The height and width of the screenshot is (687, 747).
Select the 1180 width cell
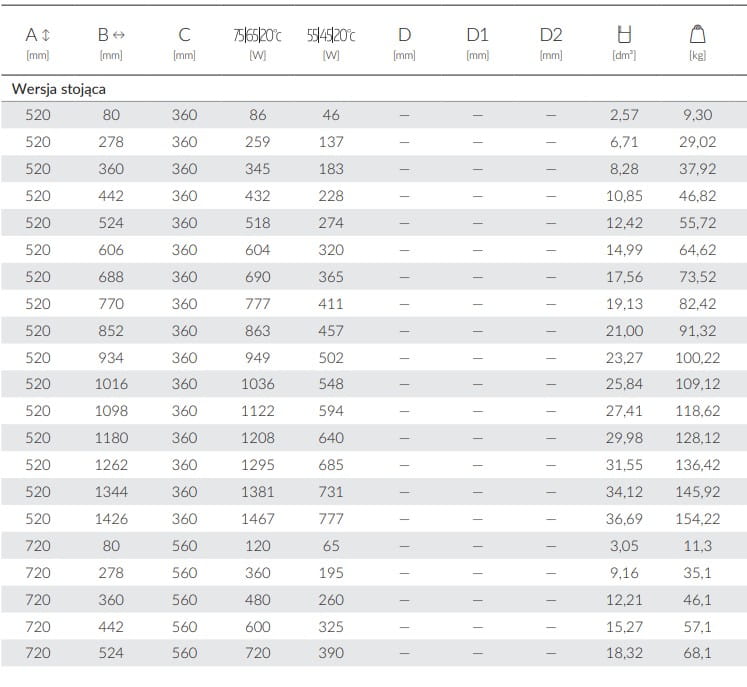point(111,438)
